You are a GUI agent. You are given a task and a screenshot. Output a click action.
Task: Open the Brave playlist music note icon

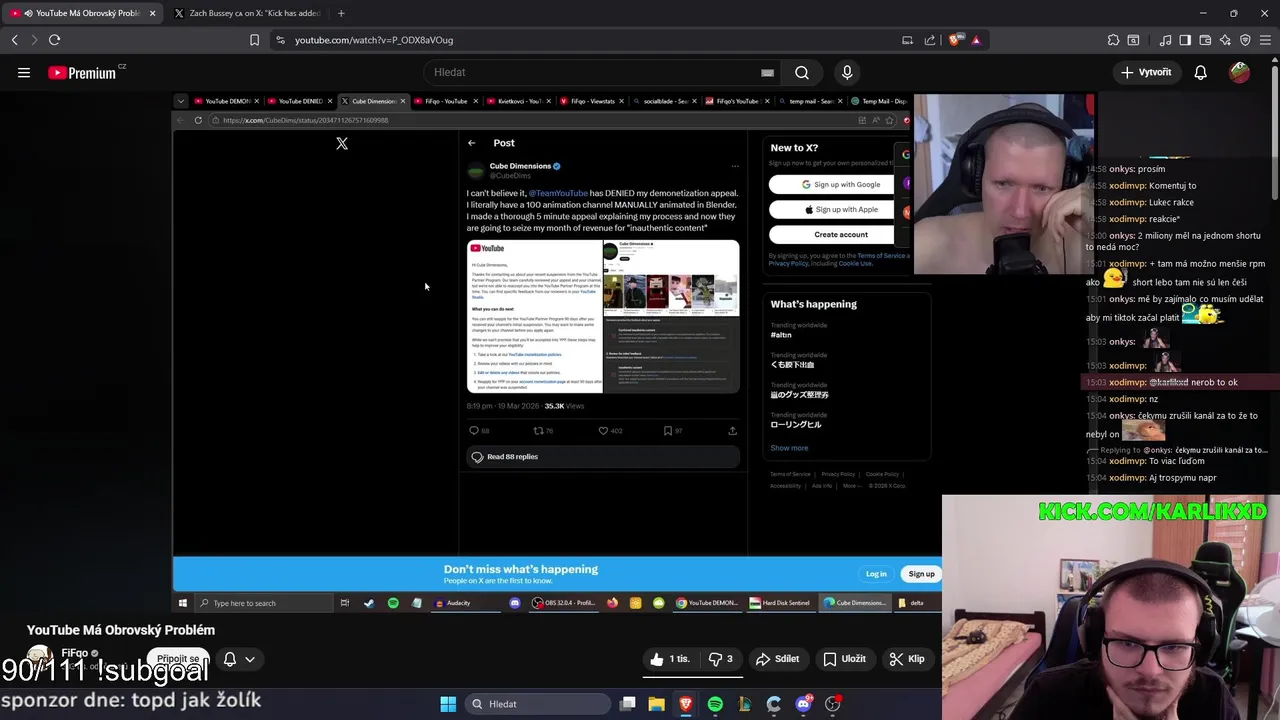click(1165, 40)
